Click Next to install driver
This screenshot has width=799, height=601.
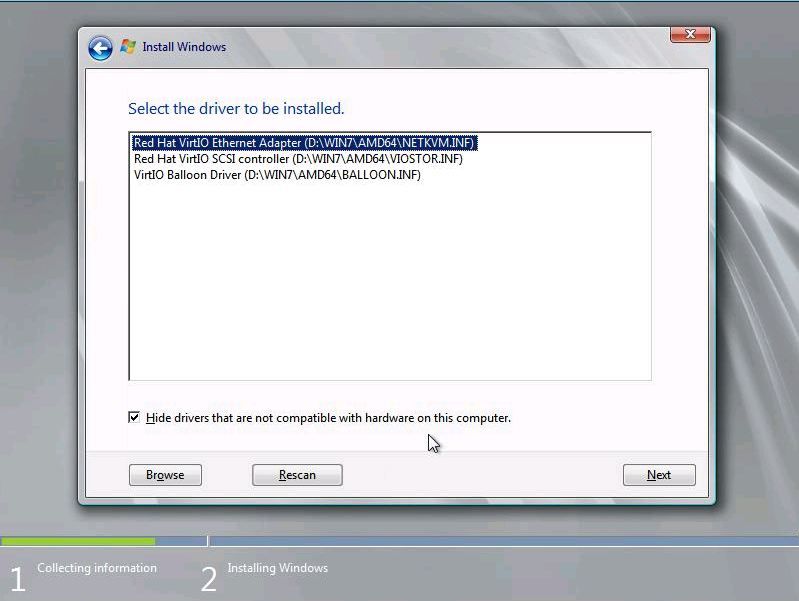coord(659,475)
